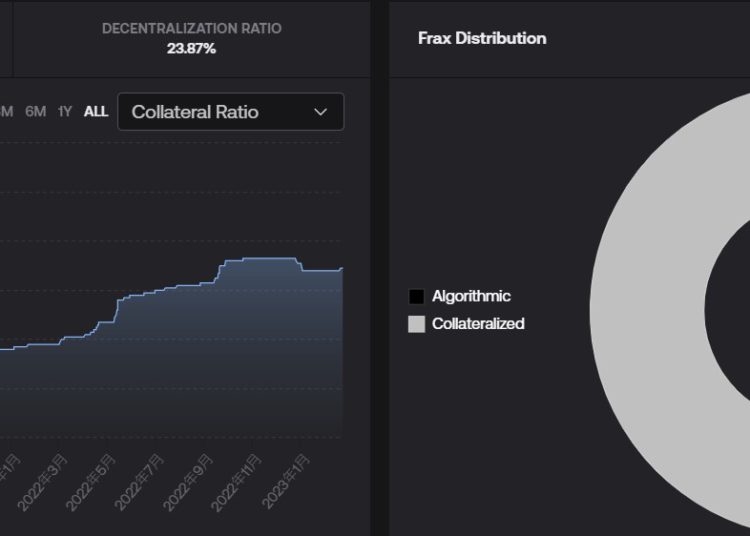Click the 2022年7月 axis label
This screenshot has height=536, width=750.
(x=139, y=484)
